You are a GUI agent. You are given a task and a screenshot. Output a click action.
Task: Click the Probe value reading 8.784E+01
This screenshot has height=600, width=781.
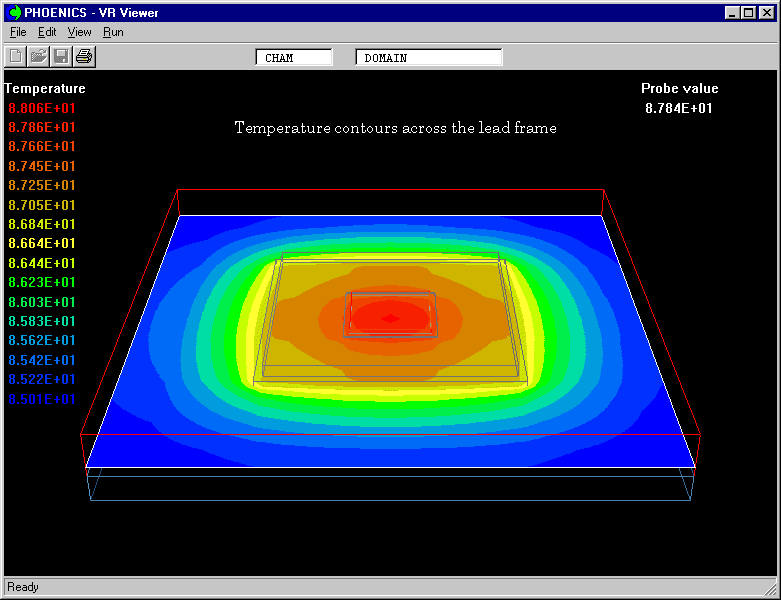(x=679, y=108)
